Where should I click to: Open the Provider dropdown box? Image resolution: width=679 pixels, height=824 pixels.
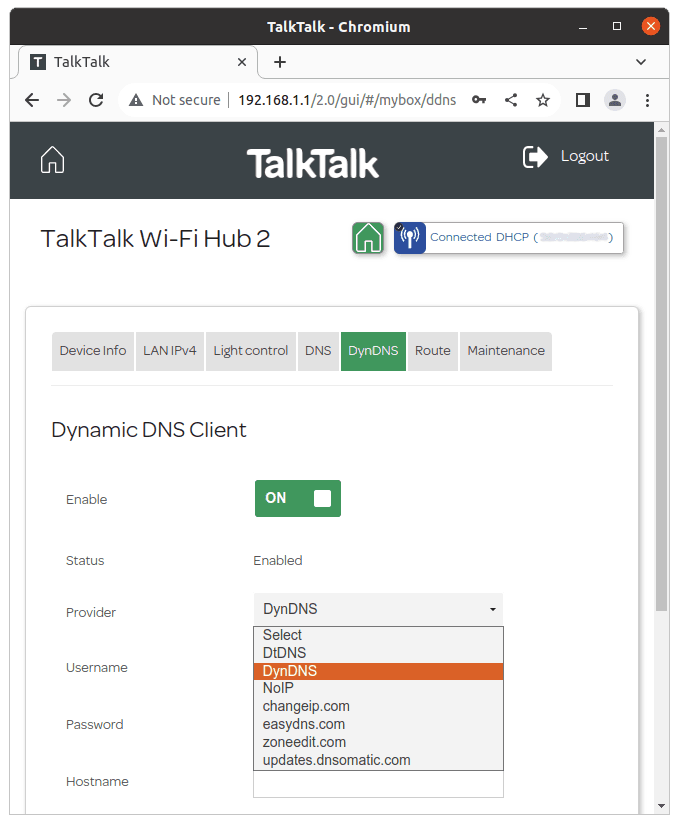(x=378, y=609)
